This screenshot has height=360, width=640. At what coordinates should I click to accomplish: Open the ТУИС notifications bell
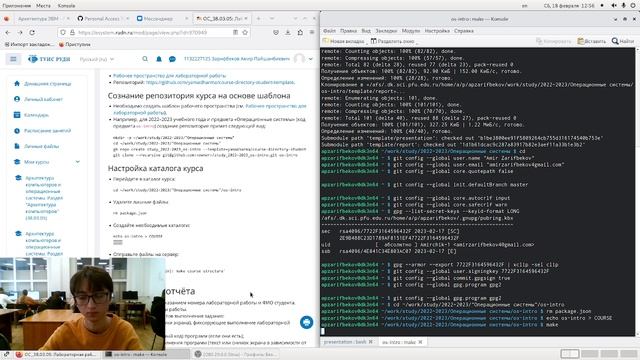click(159, 59)
